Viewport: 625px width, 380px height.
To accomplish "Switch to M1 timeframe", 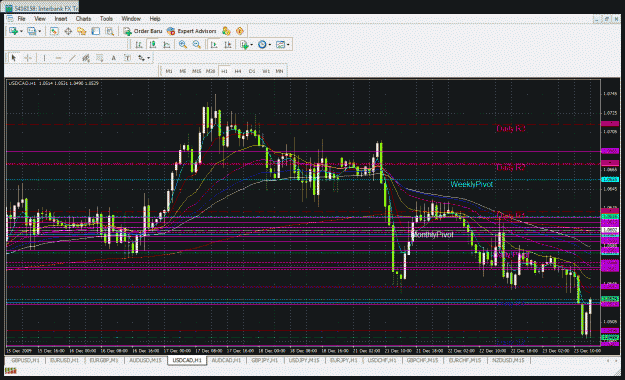I will coord(169,71).
